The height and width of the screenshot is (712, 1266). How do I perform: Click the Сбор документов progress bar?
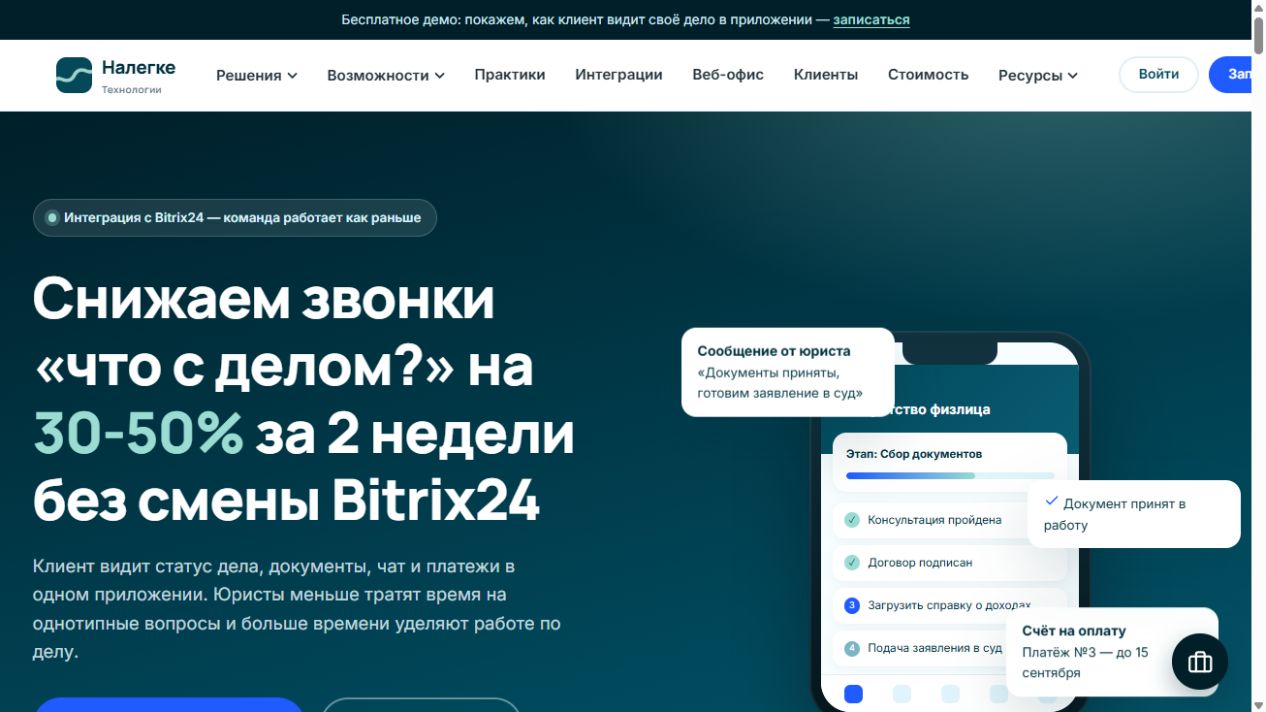[x=950, y=476]
